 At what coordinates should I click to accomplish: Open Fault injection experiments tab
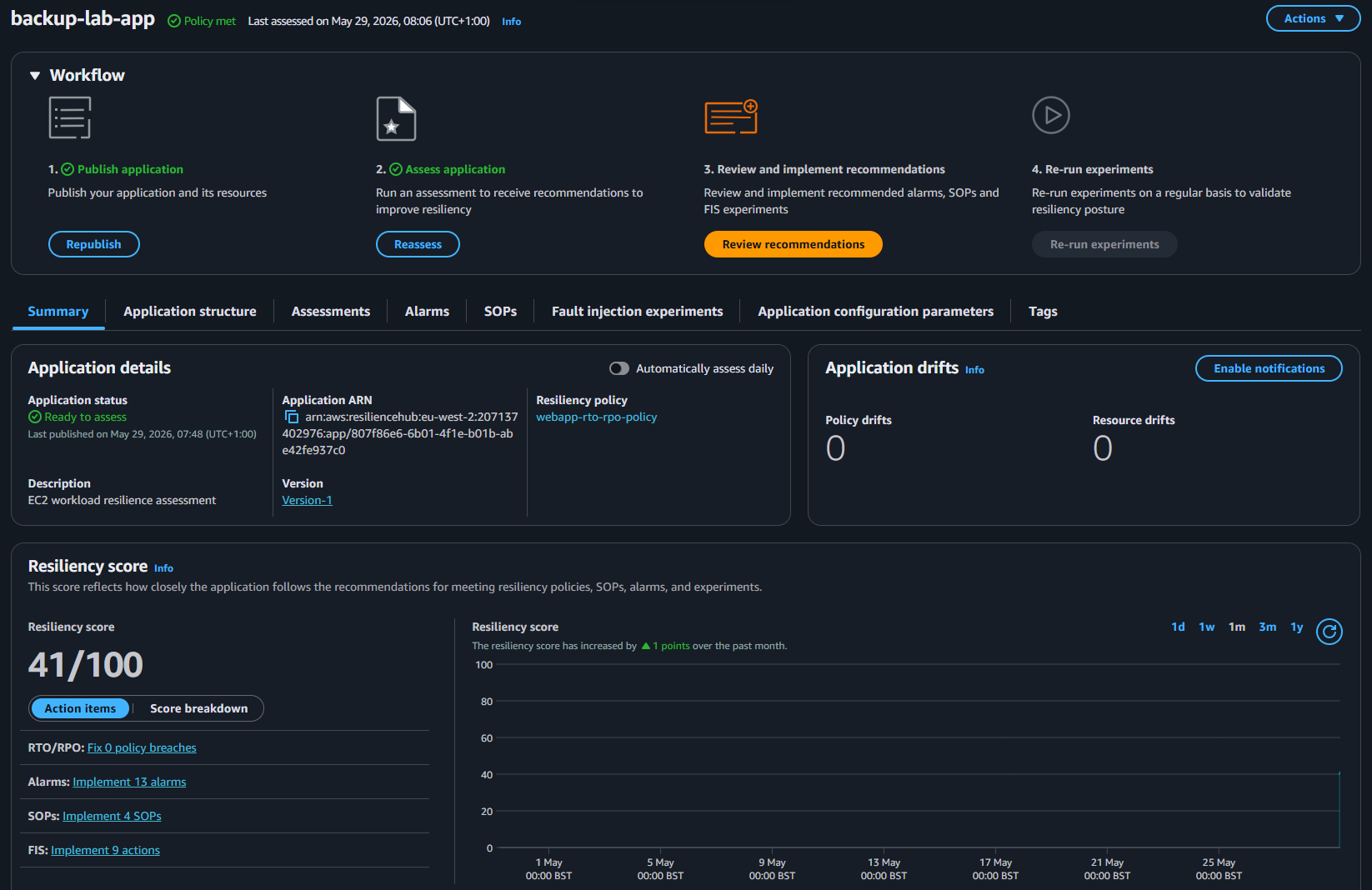click(638, 312)
